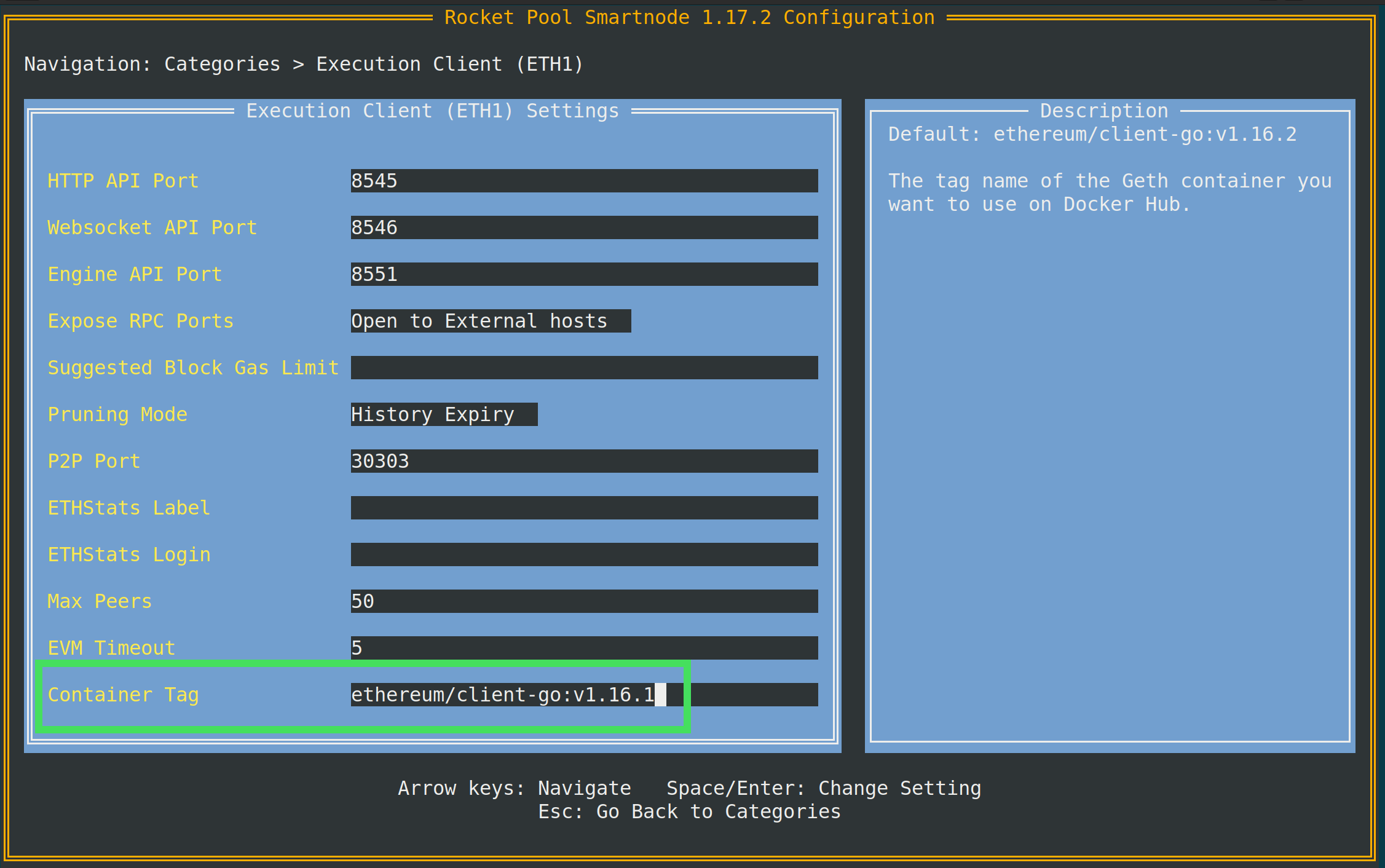The image size is (1385, 868).
Task: Click Categories in the navigation breadcrumb
Action: pyautogui.click(x=222, y=64)
